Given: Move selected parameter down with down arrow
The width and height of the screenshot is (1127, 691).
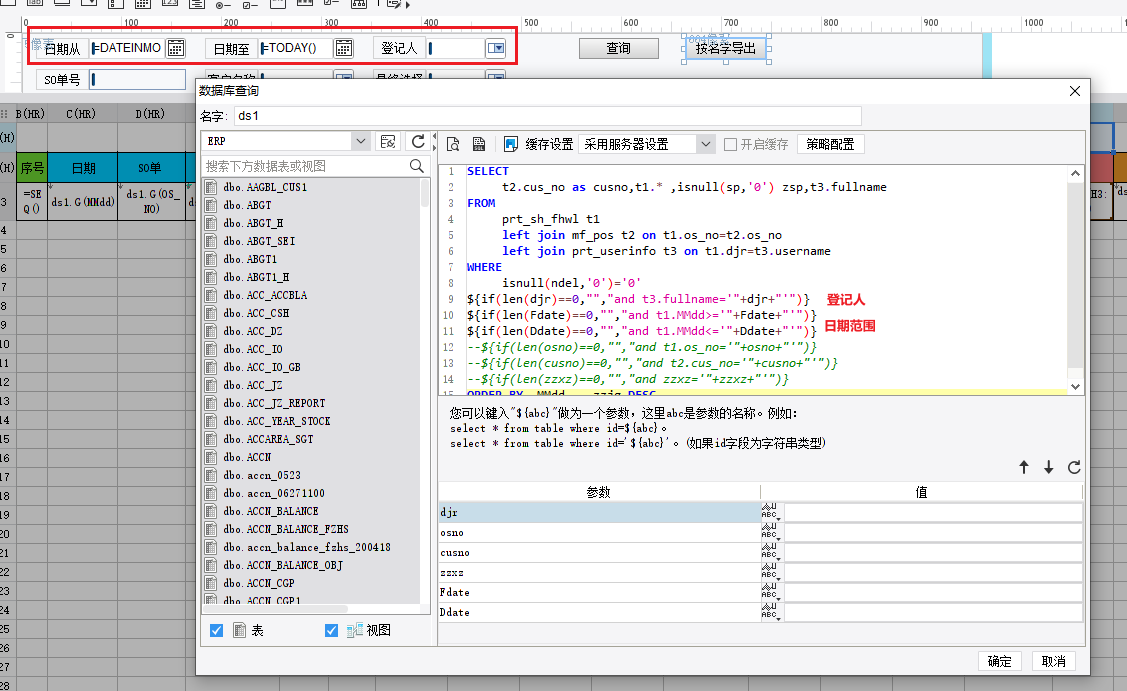Looking at the screenshot, I should [x=1049, y=467].
